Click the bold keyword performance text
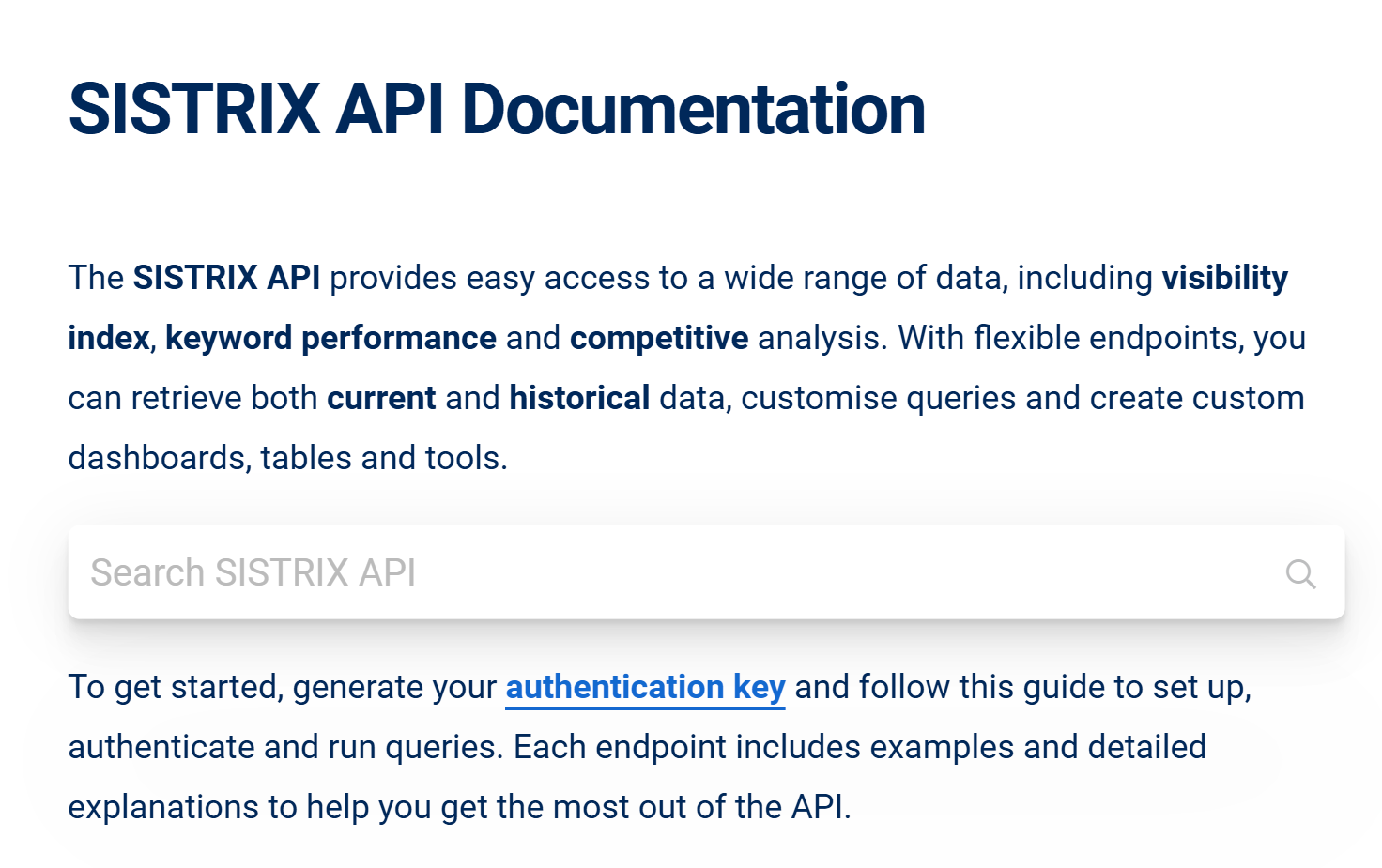The height and width of the screenshot is (868, 1382). pos(330,337)
